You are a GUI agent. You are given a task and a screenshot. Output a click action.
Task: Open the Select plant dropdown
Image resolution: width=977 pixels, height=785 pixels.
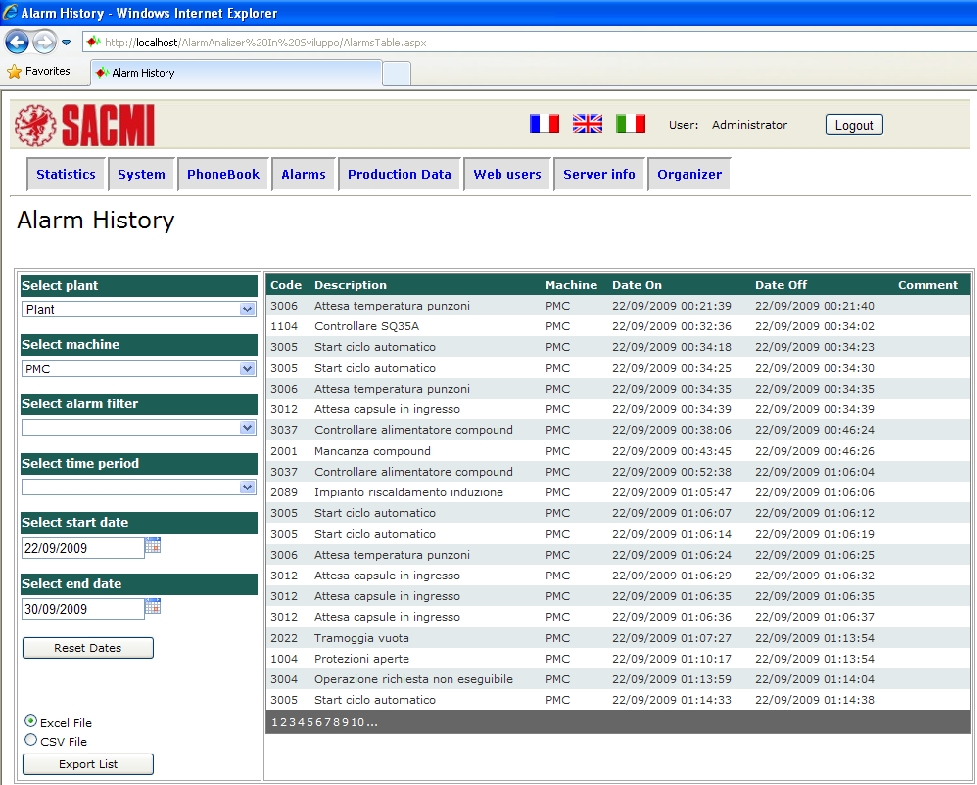click(138, 308)
